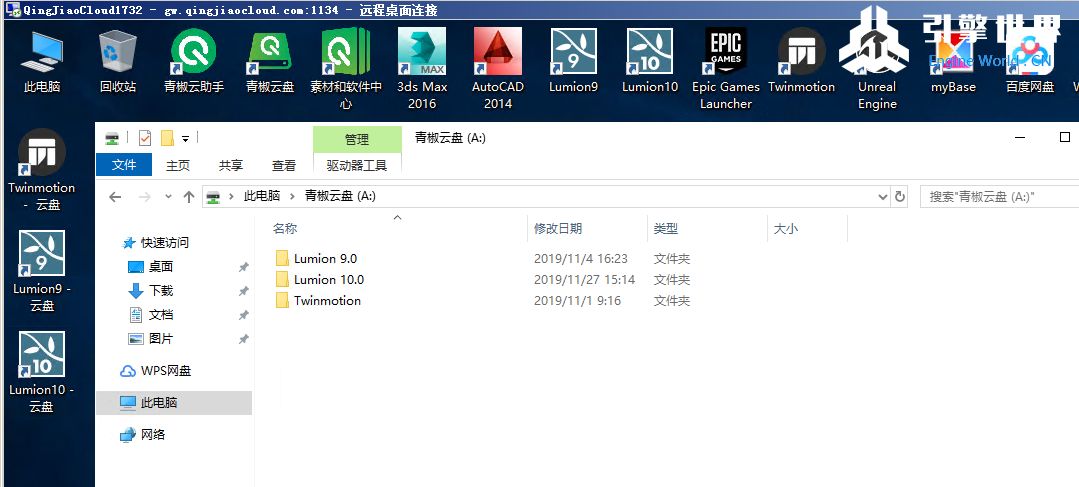
Task: Open Twinmotion - 云盘 desktop shortcut
Action: 41,169
